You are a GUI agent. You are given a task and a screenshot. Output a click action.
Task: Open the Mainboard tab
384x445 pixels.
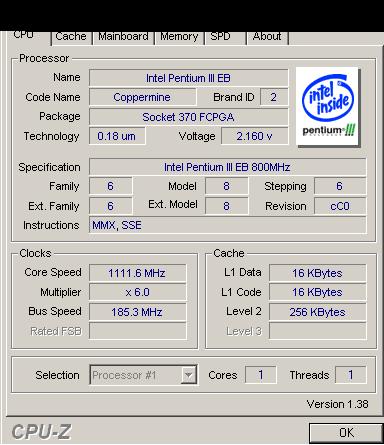click(123, 37)
